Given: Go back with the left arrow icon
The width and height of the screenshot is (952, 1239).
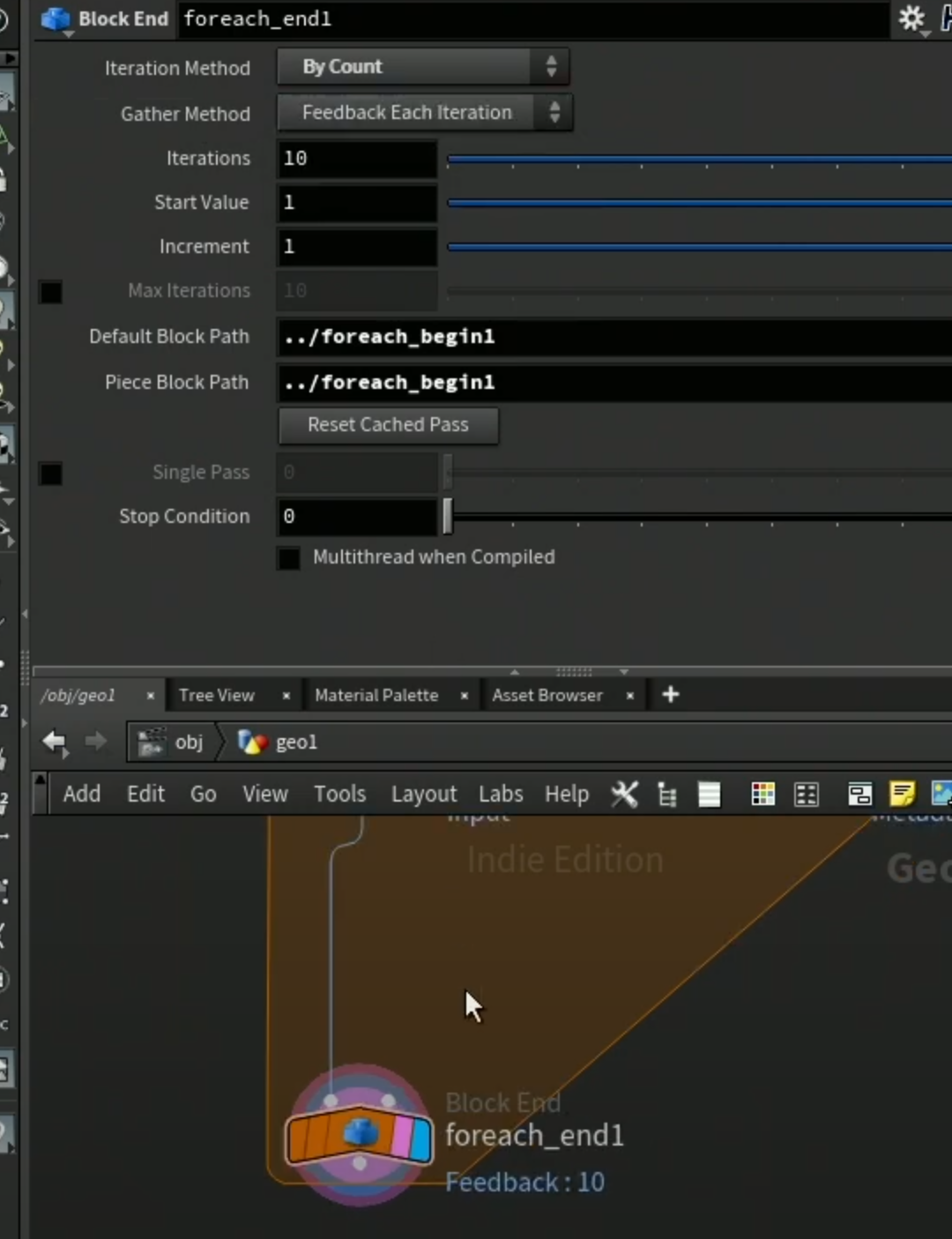Looking at the screenshot, I should [56, 742].
